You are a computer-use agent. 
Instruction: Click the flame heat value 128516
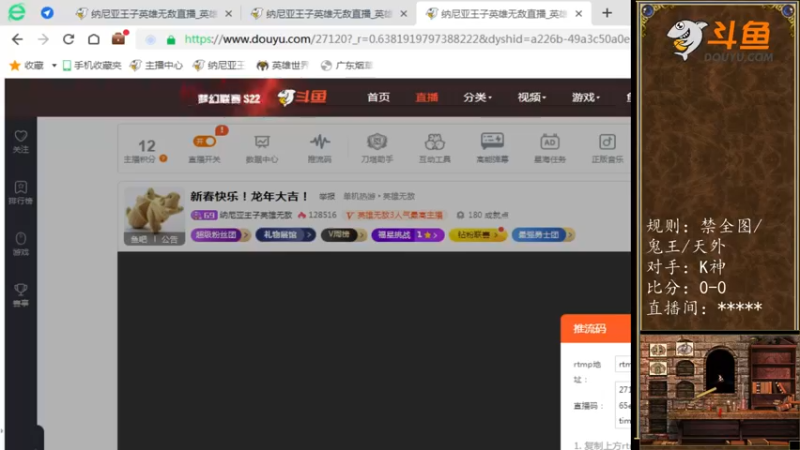[317, 215]
